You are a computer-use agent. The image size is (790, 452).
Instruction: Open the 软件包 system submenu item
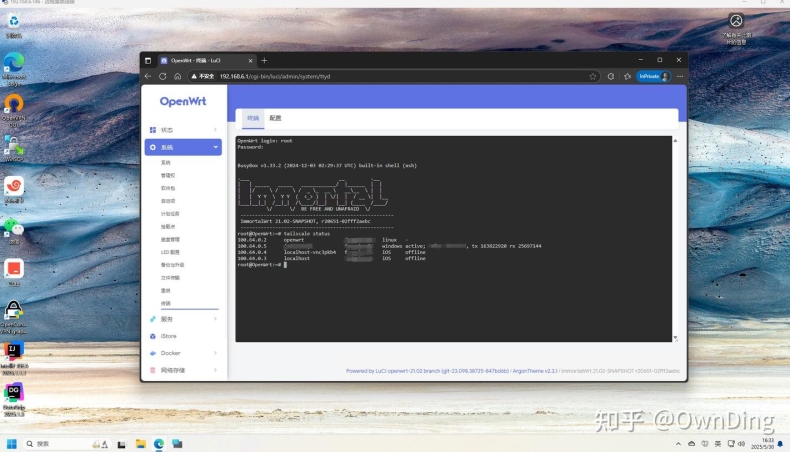(x=168, y=188)
